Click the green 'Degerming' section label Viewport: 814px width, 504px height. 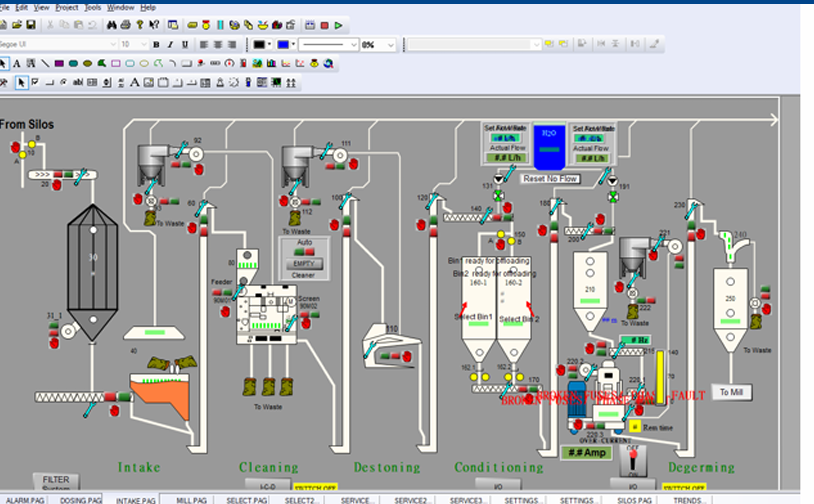pos(701,467)
